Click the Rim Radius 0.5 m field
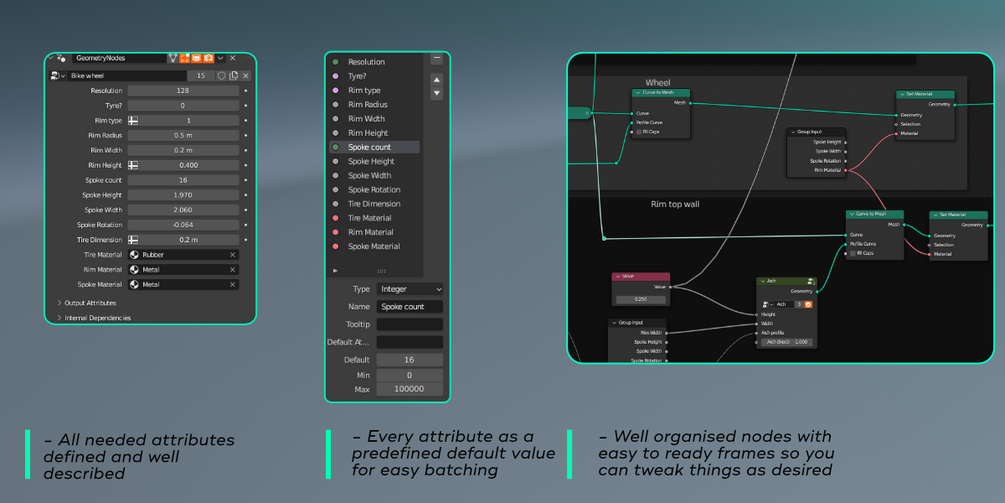This screenshot has height=503, width=1005. click(183, 135)
